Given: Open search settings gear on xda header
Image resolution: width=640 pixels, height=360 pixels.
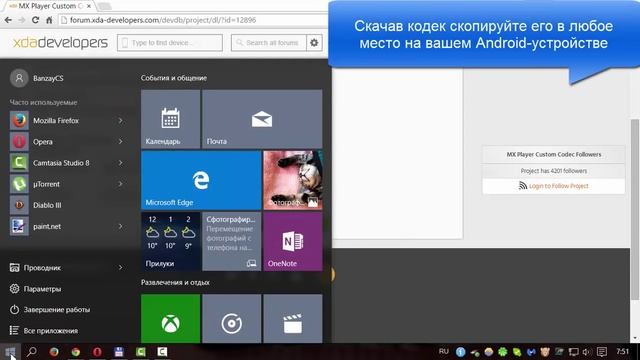Looking at the screenshot, I should point(314,42).
